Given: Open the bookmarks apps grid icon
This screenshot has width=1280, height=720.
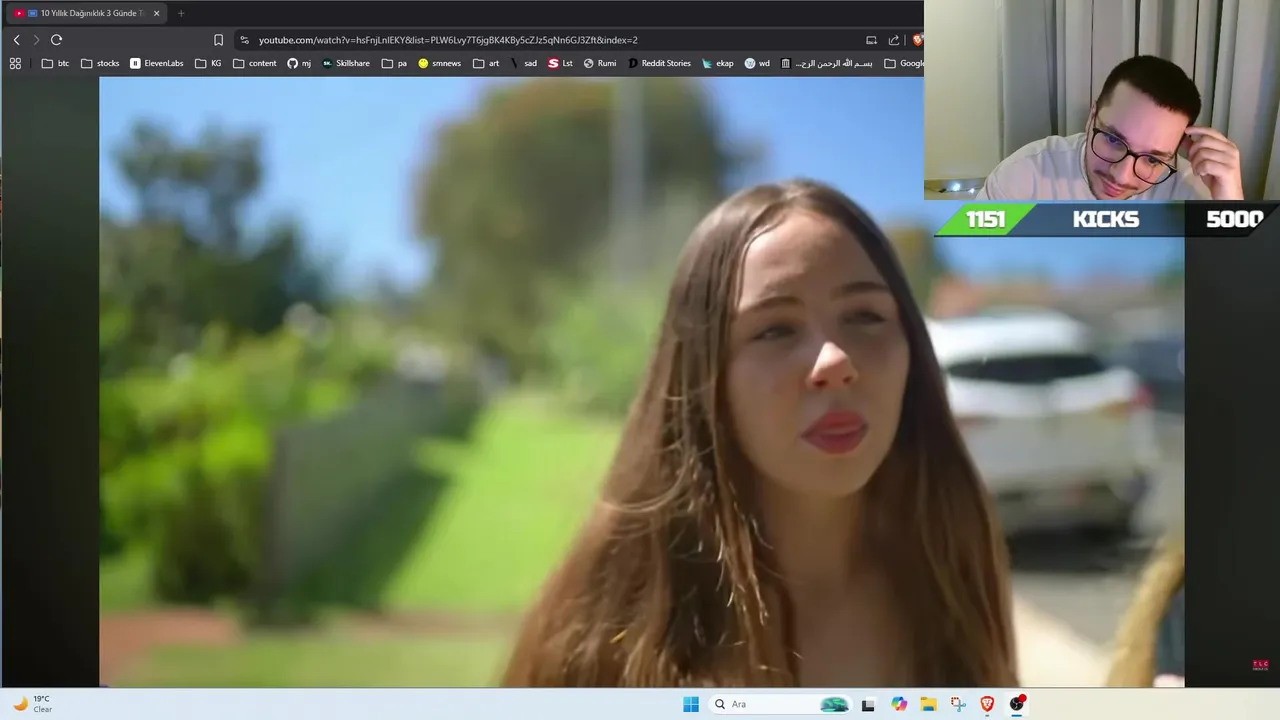Looking at the screenshot, I should (15, 63).
